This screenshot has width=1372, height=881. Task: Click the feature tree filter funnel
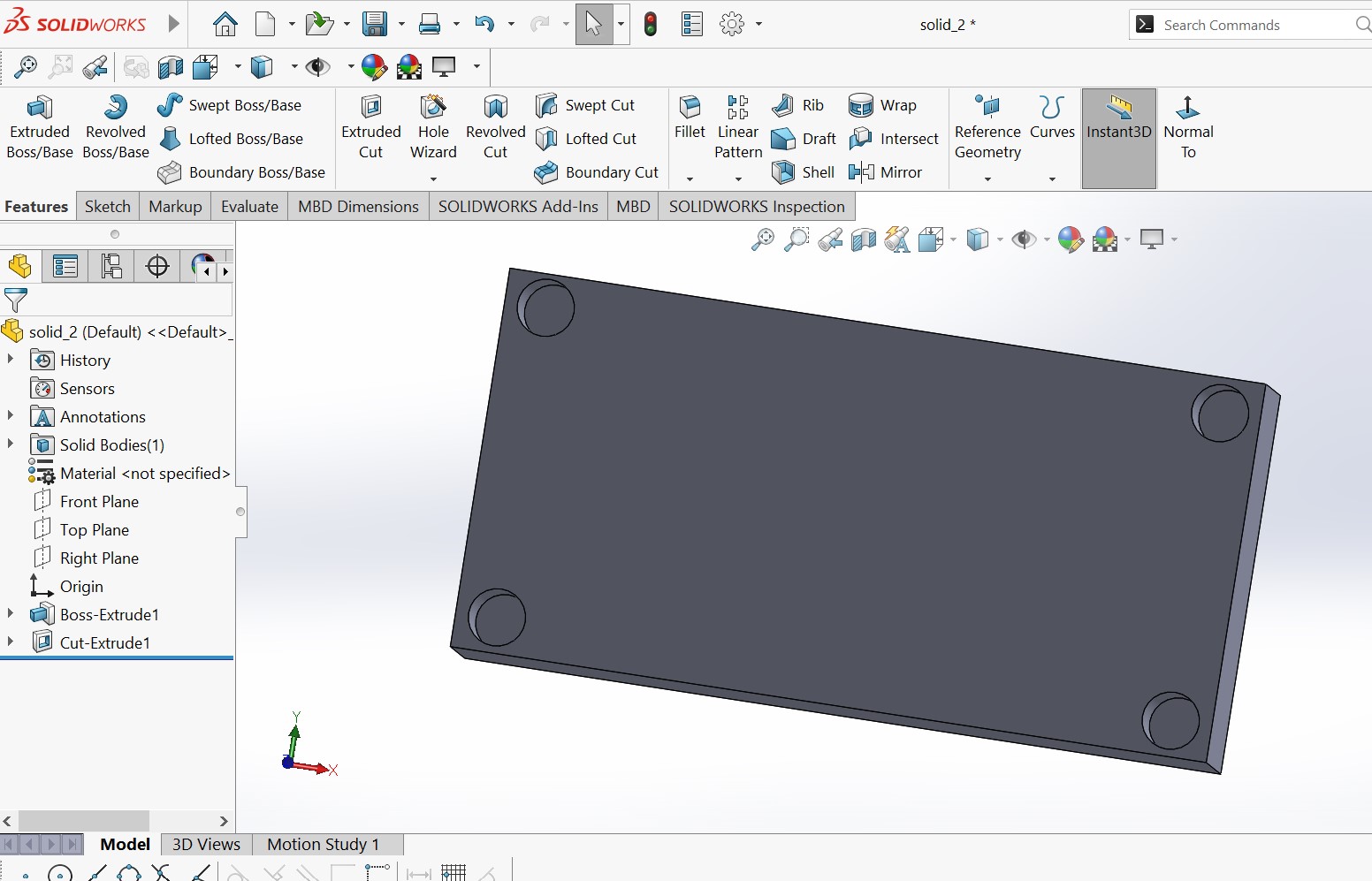(x=15, y=300)
